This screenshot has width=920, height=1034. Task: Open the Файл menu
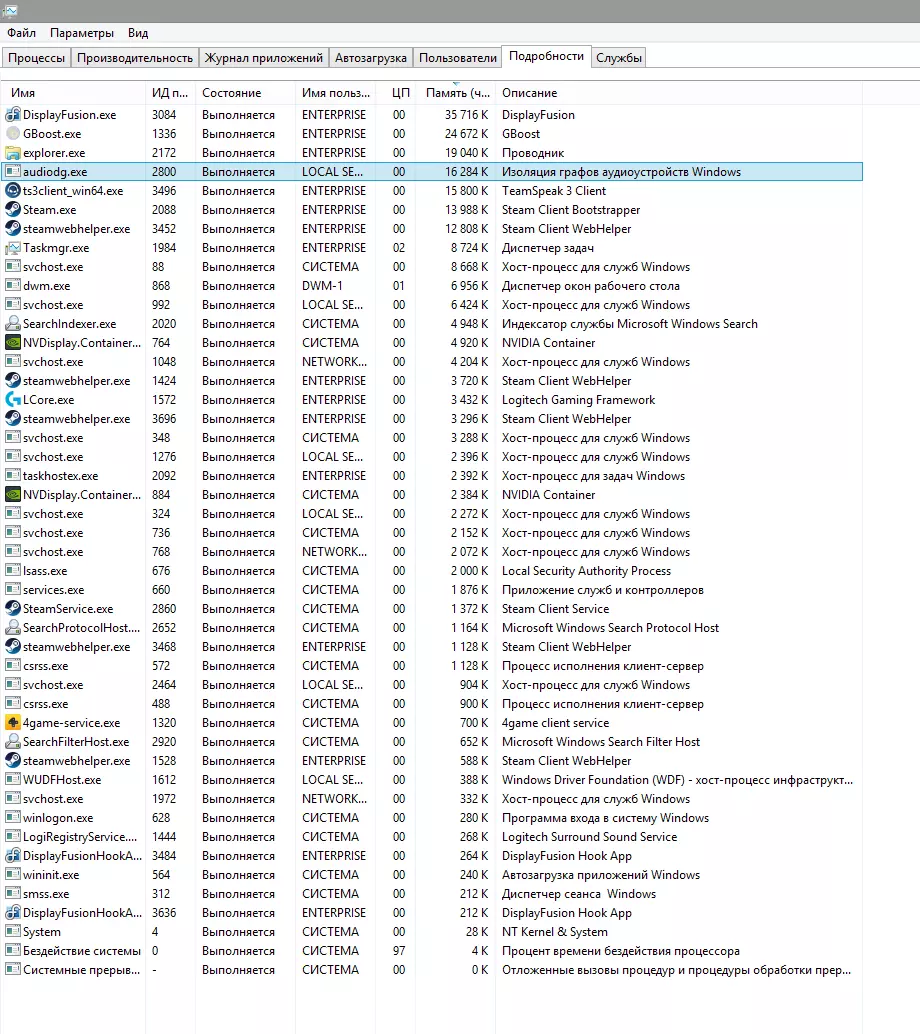coord(21,33)
